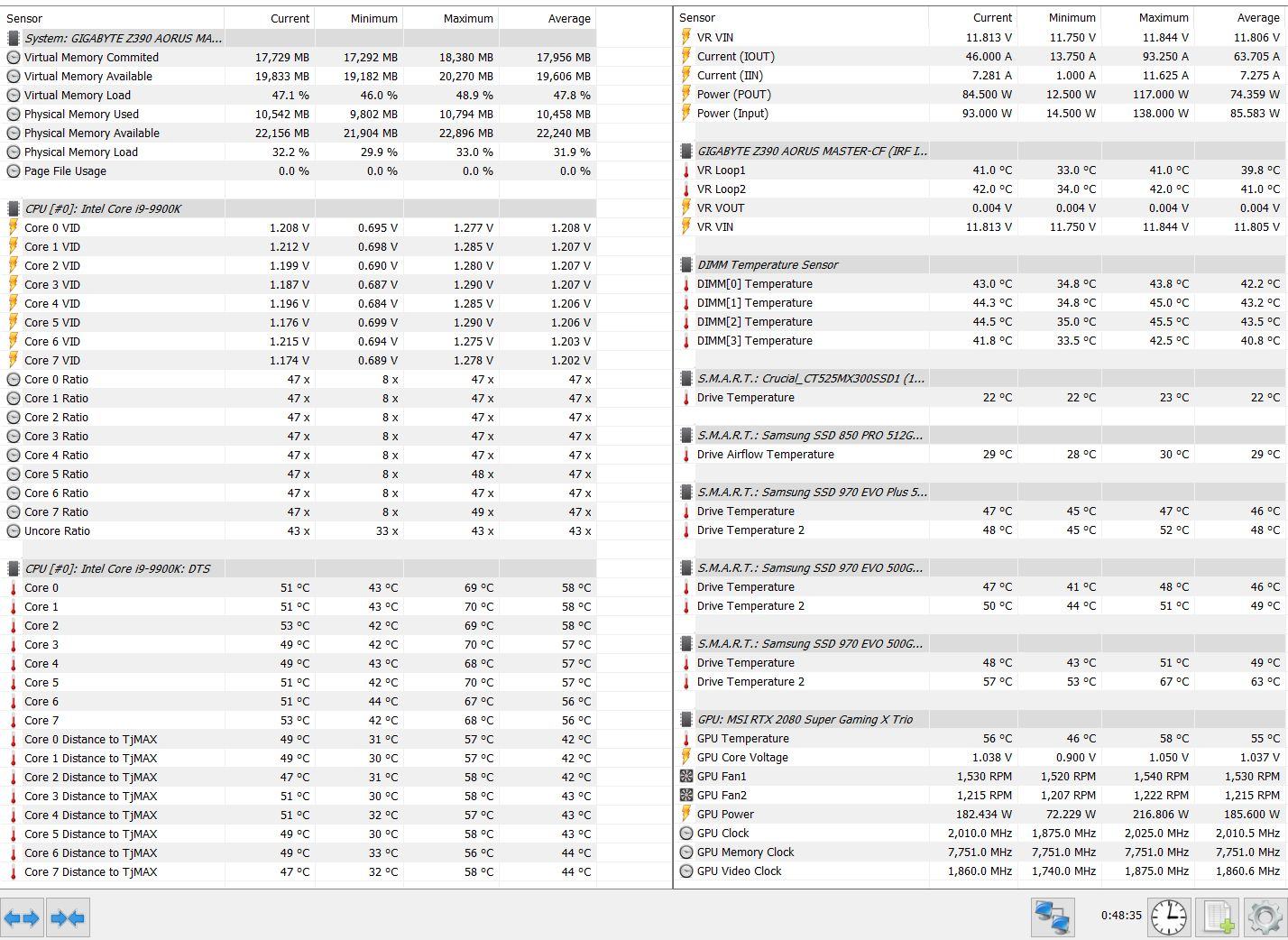Select the Core 5 Ratio row
The height and width of the screenshot is (940, 1288).
point(298,475)
